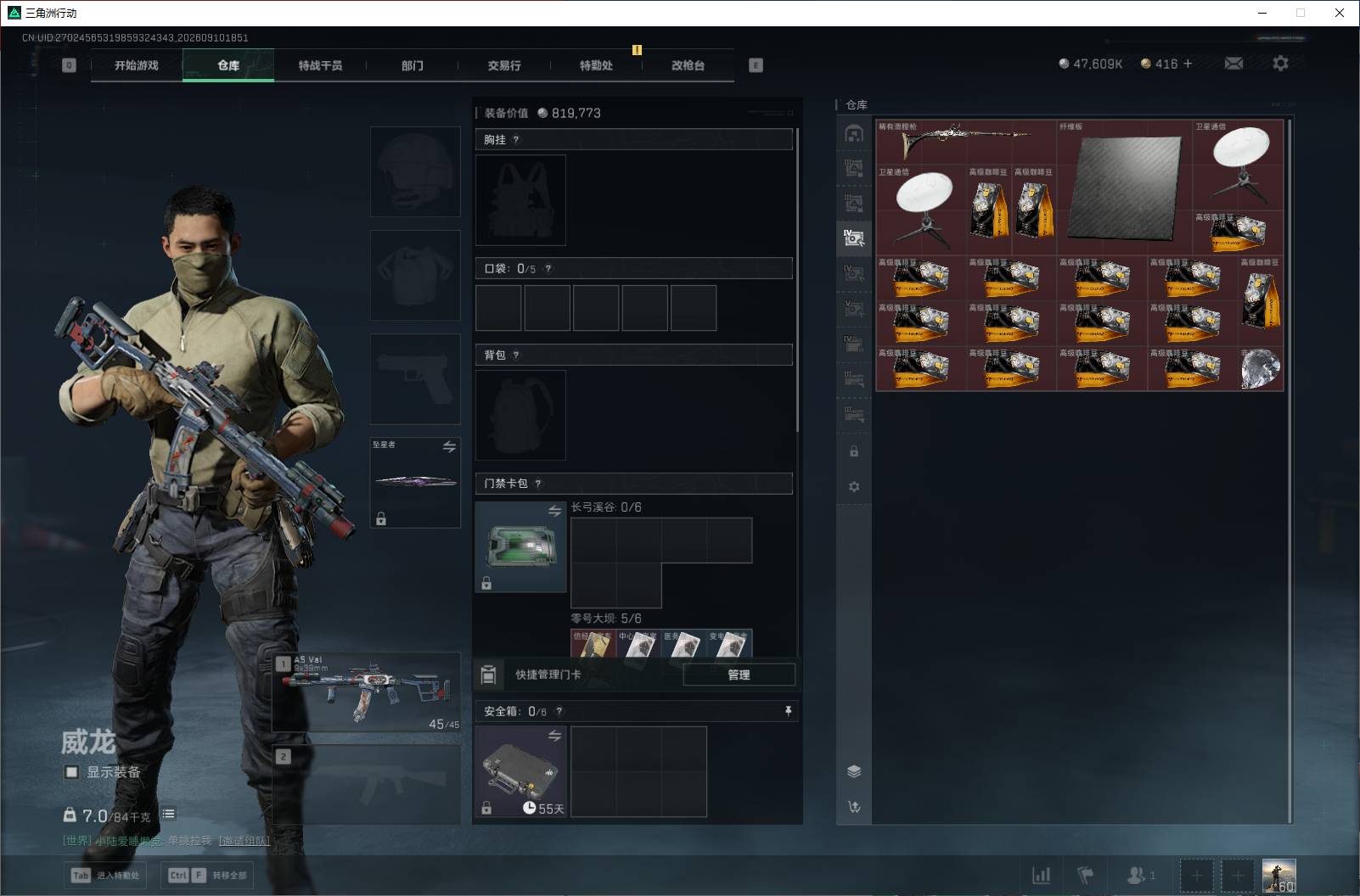The height and width of the screenshot is (896, 1360).
Task: Open the settings gear in the top bar
Action: pyautogui.click(x=1280, y=64)
